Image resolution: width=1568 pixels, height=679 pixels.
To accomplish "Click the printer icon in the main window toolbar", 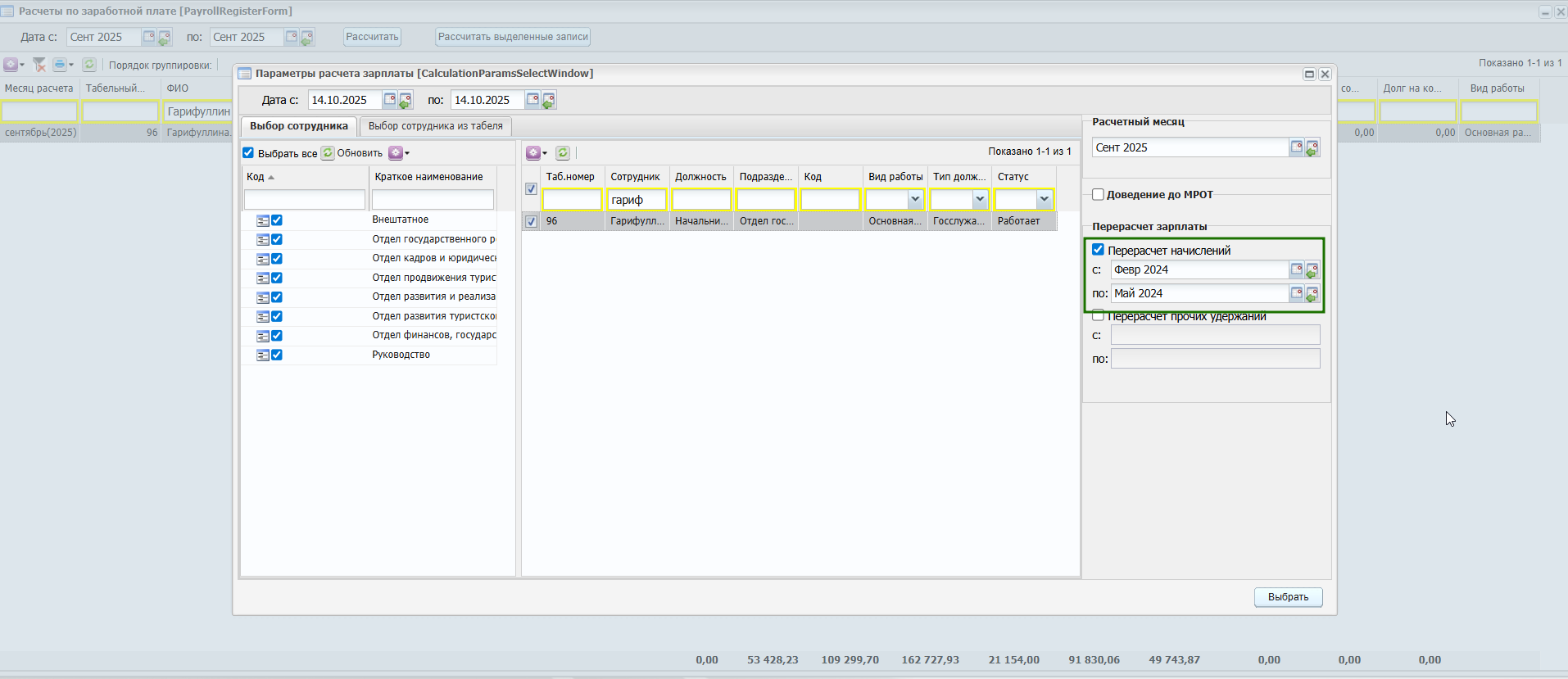I will (x=59, y=65).
